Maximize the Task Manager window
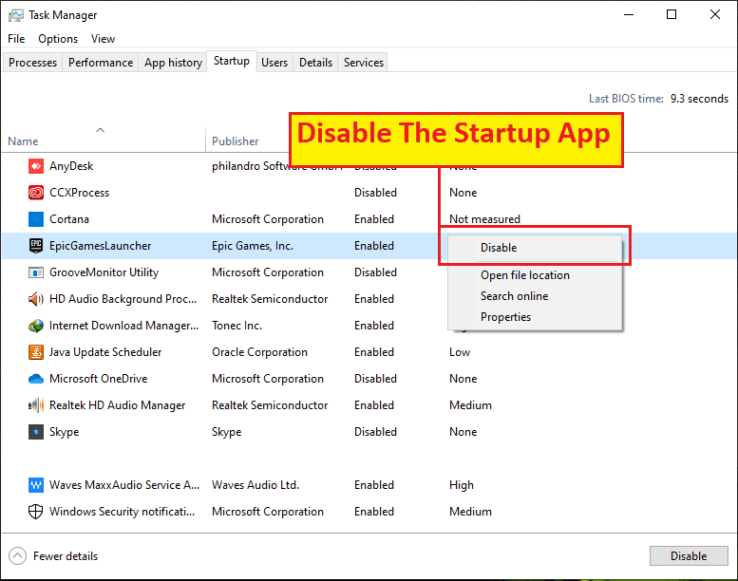 click(672, 15)
